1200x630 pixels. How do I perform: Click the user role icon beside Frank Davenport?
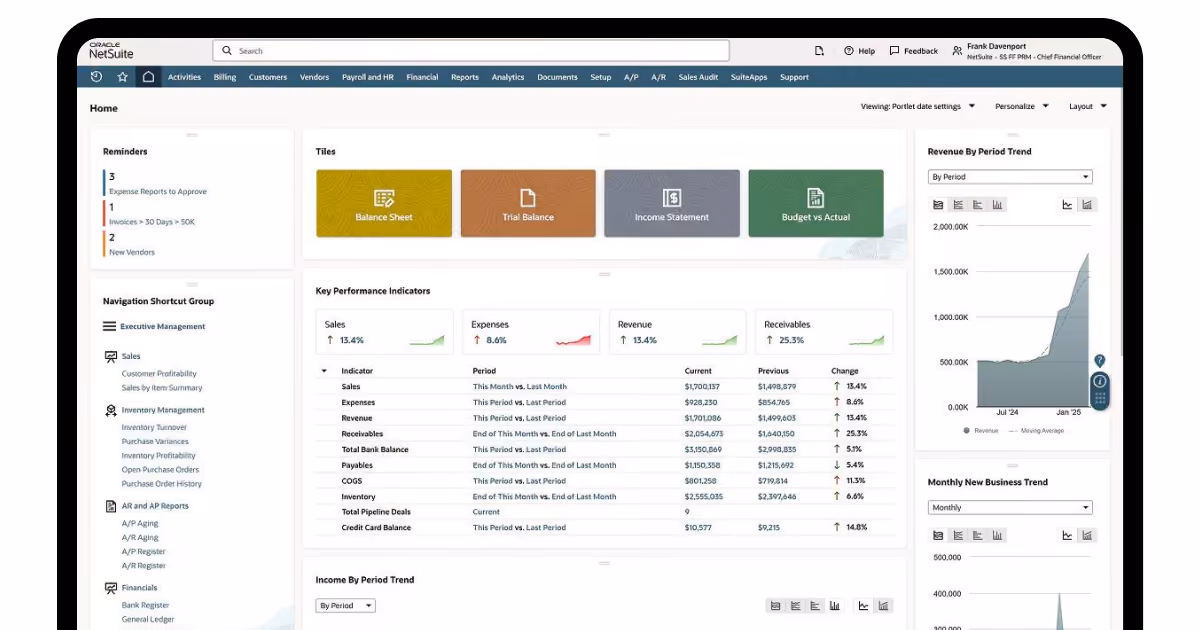tap(957, 51)
